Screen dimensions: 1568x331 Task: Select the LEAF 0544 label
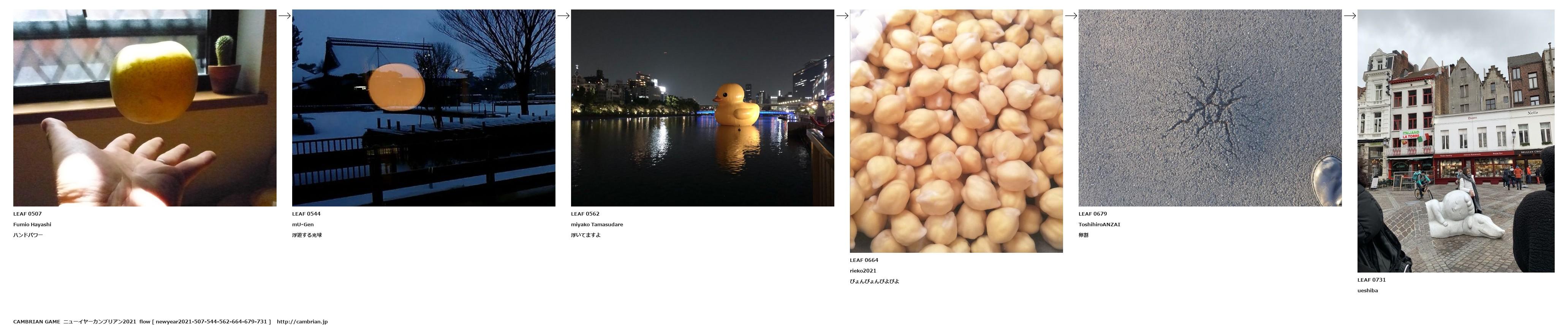tap(306, 214)
